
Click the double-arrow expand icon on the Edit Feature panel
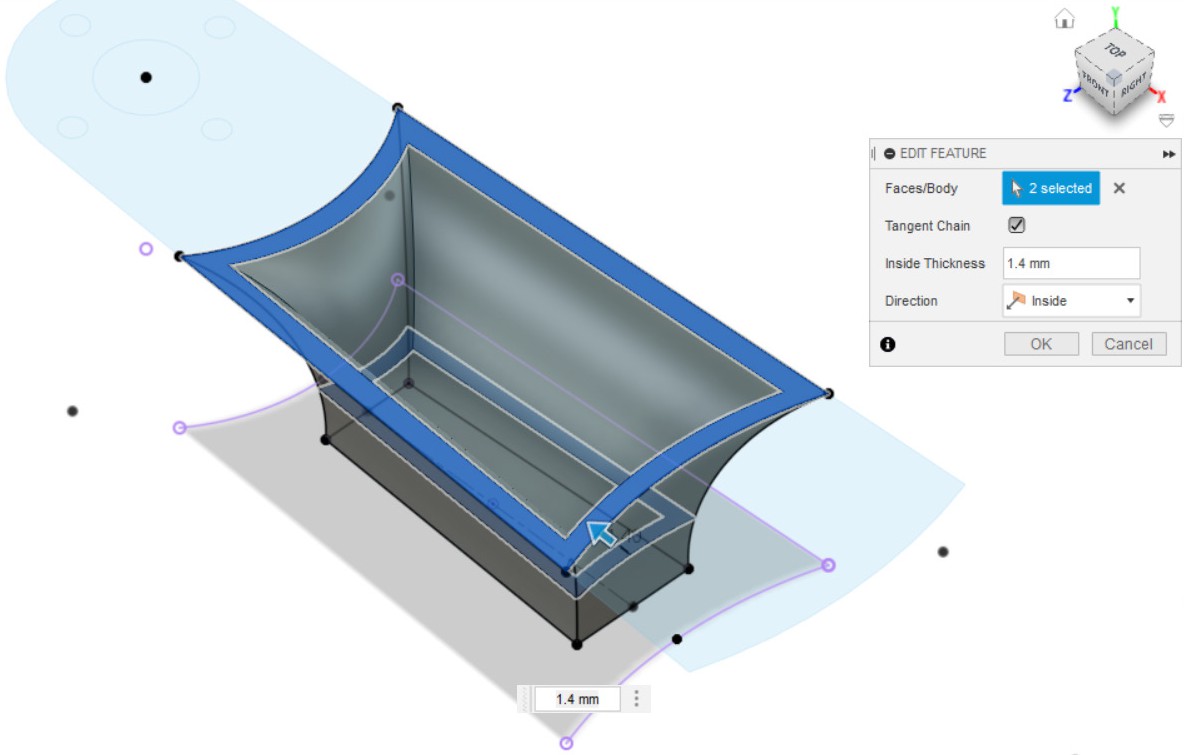[x=1168, y=154]
